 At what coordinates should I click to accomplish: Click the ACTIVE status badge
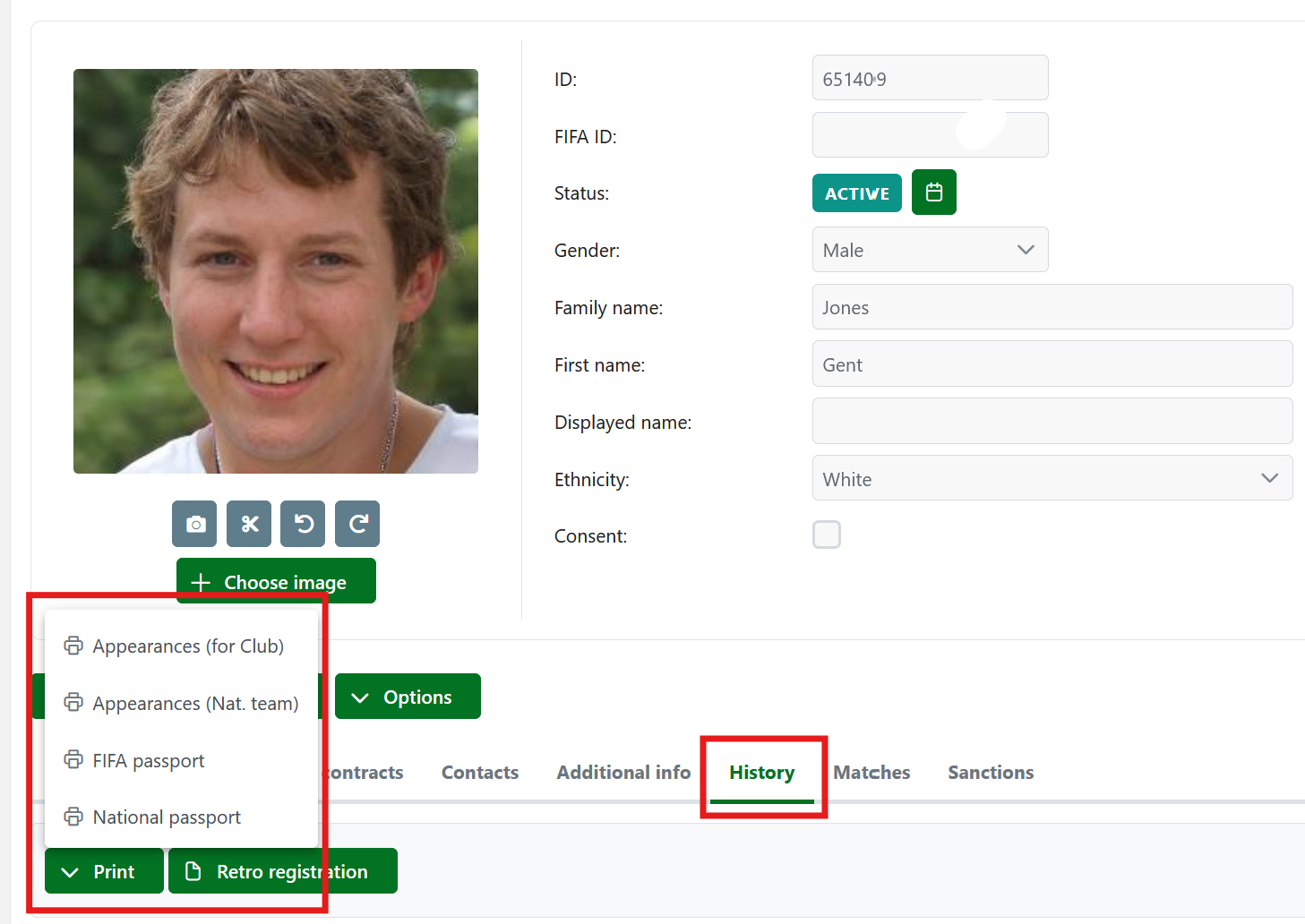click(x=857, y=193)
